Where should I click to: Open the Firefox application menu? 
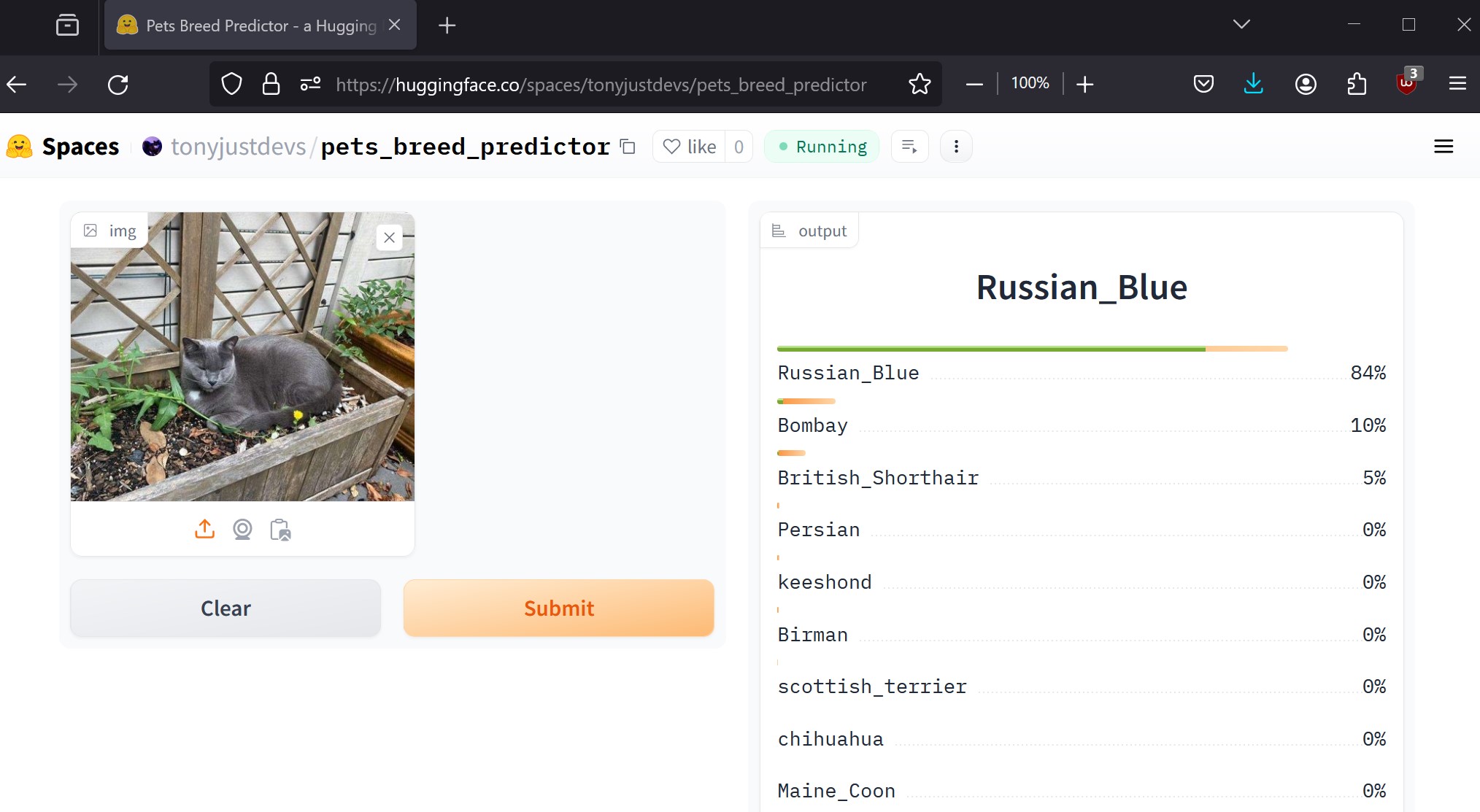(x=1457, y=85)
